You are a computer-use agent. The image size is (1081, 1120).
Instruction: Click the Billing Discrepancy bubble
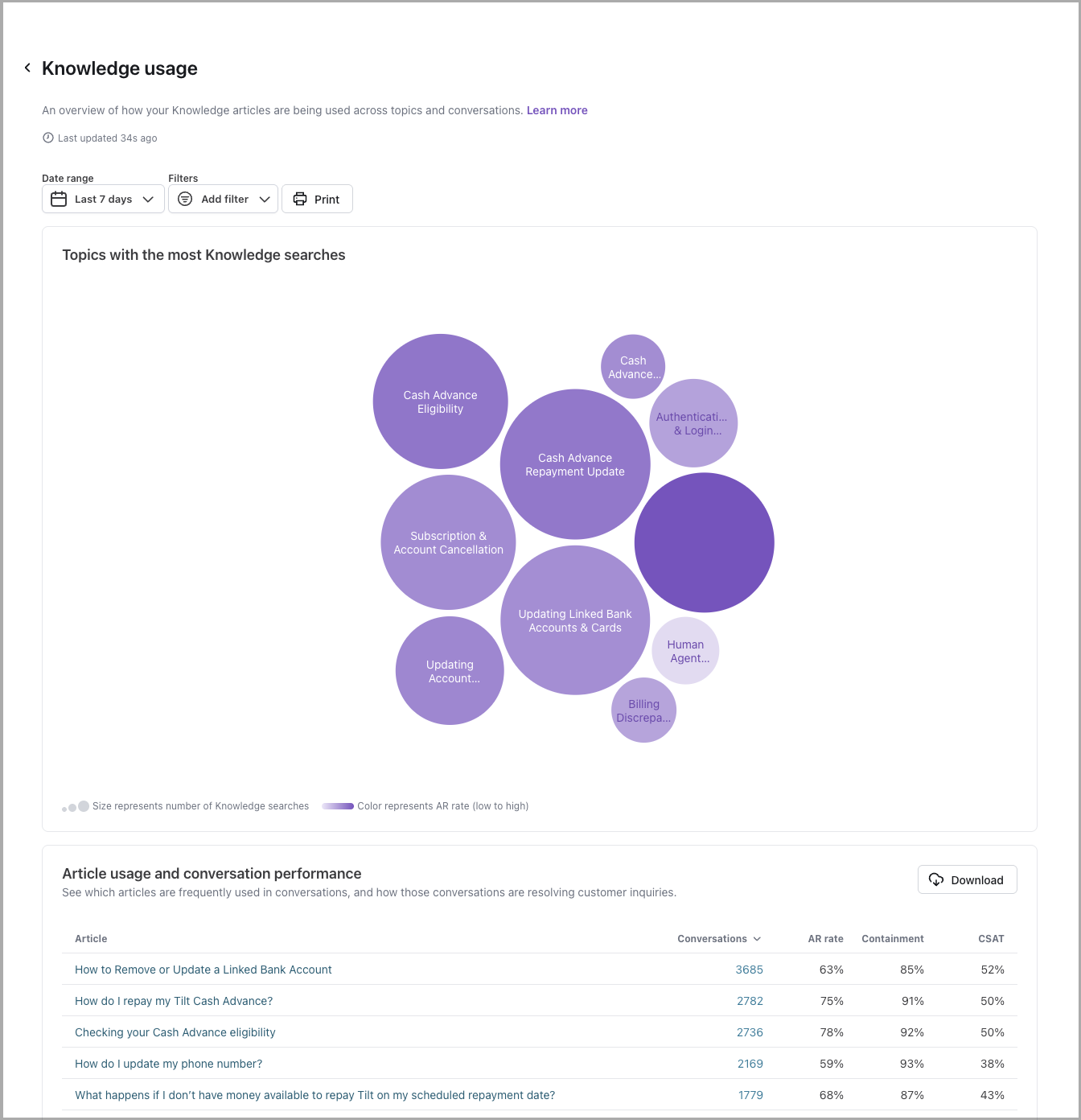pyautogui.click(x=643, y=710)
